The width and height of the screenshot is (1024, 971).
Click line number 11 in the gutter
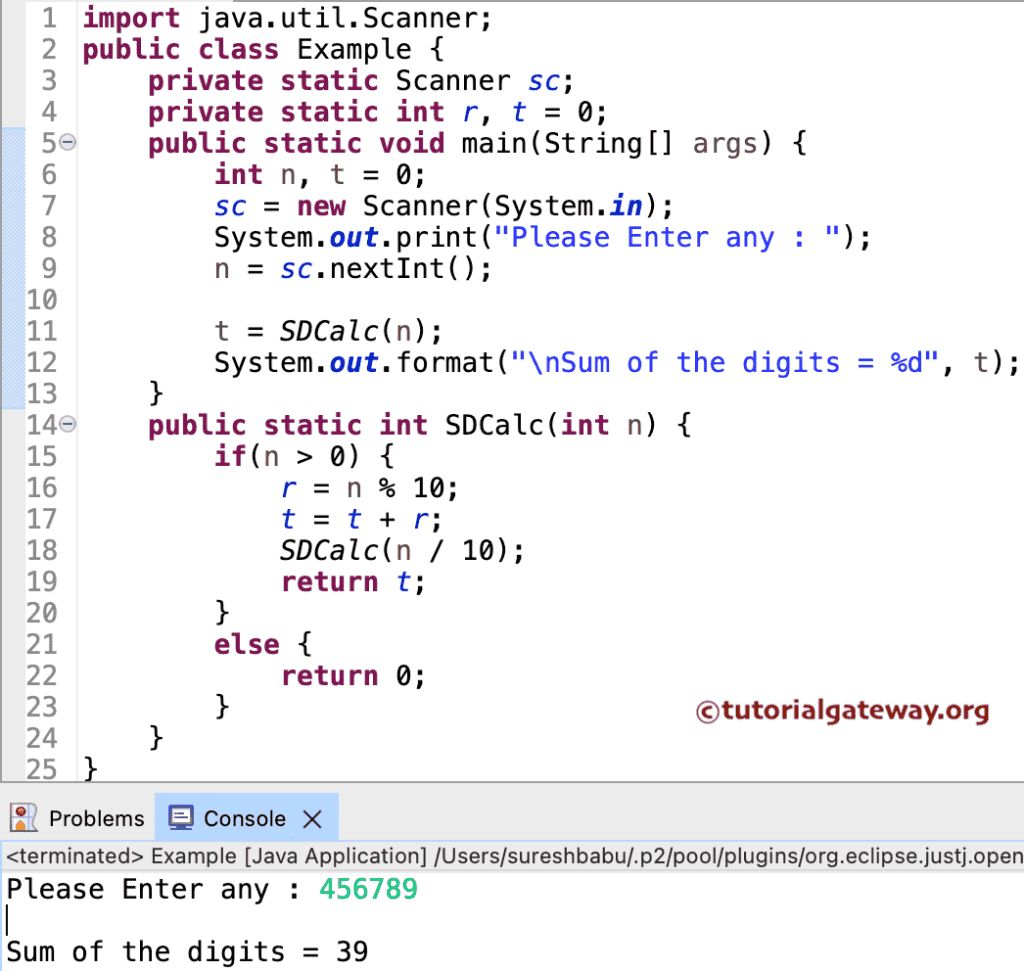40,331
